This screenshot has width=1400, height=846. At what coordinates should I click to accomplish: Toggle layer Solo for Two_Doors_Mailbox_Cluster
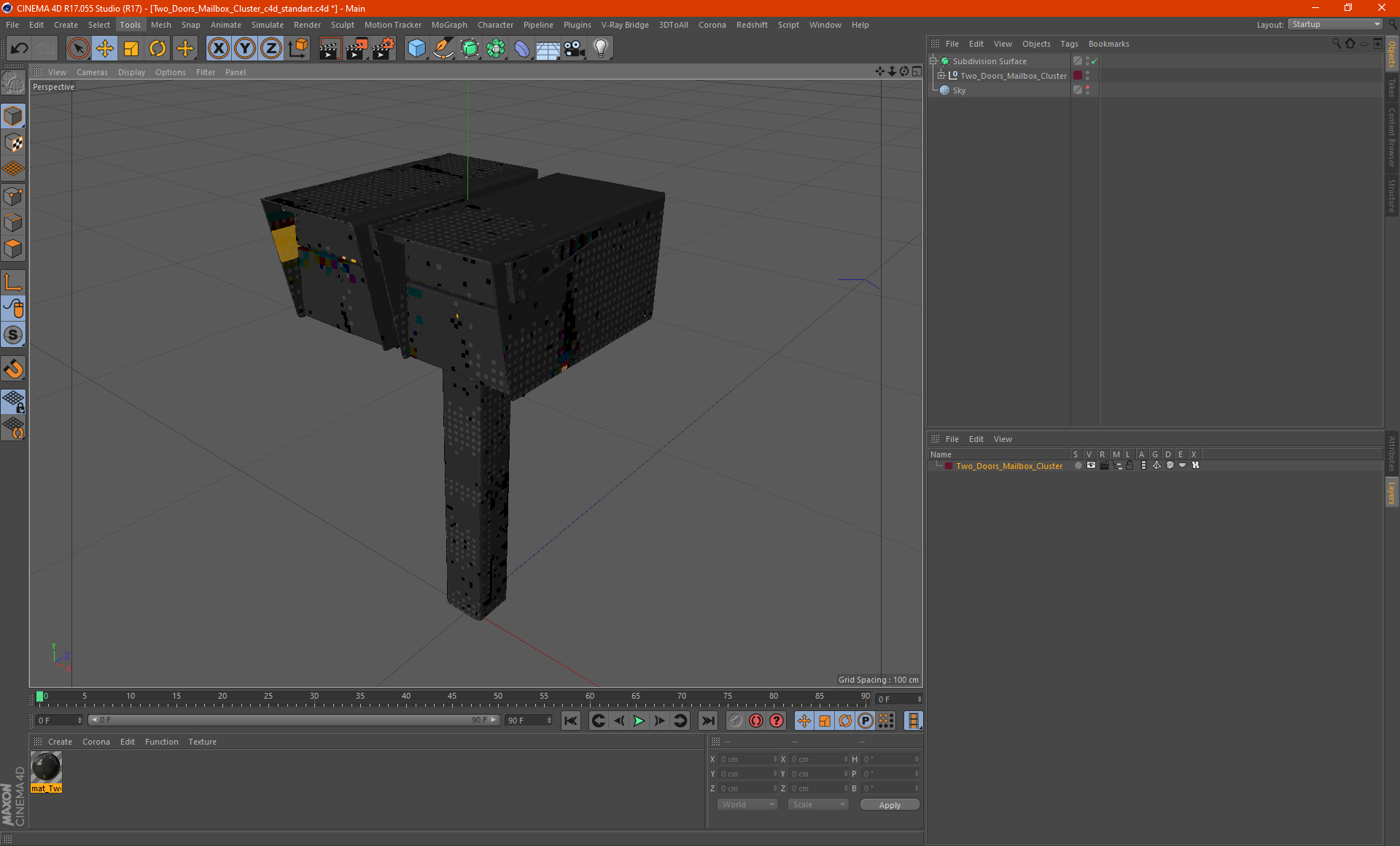coord(1078,465)
